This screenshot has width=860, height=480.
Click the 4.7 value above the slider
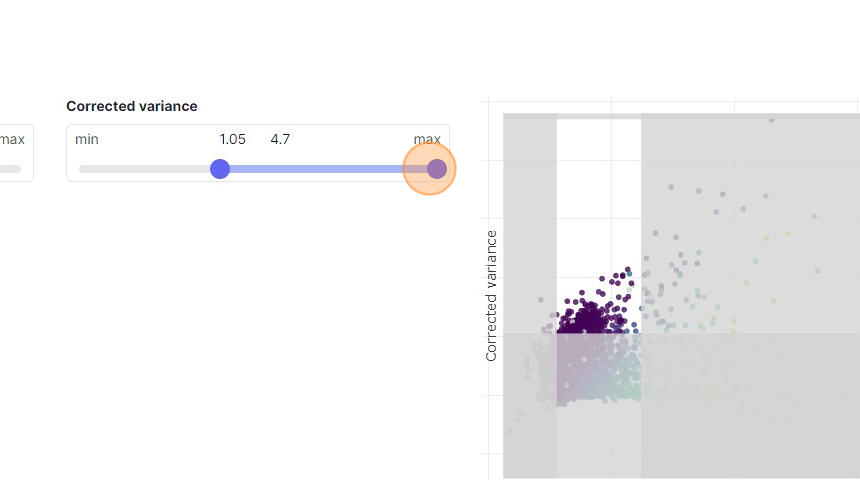tap(280, 139)
